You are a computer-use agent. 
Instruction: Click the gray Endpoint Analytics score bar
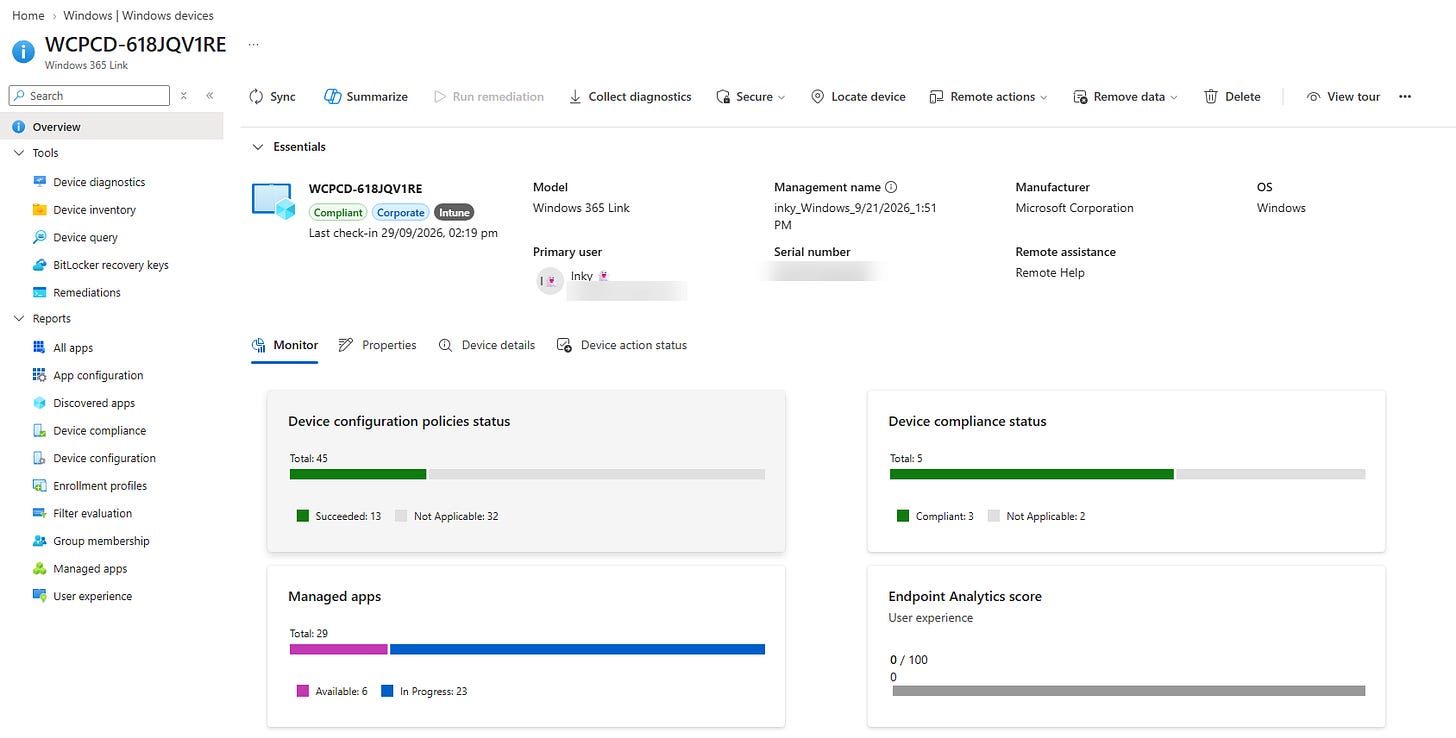coord(1129,691)
